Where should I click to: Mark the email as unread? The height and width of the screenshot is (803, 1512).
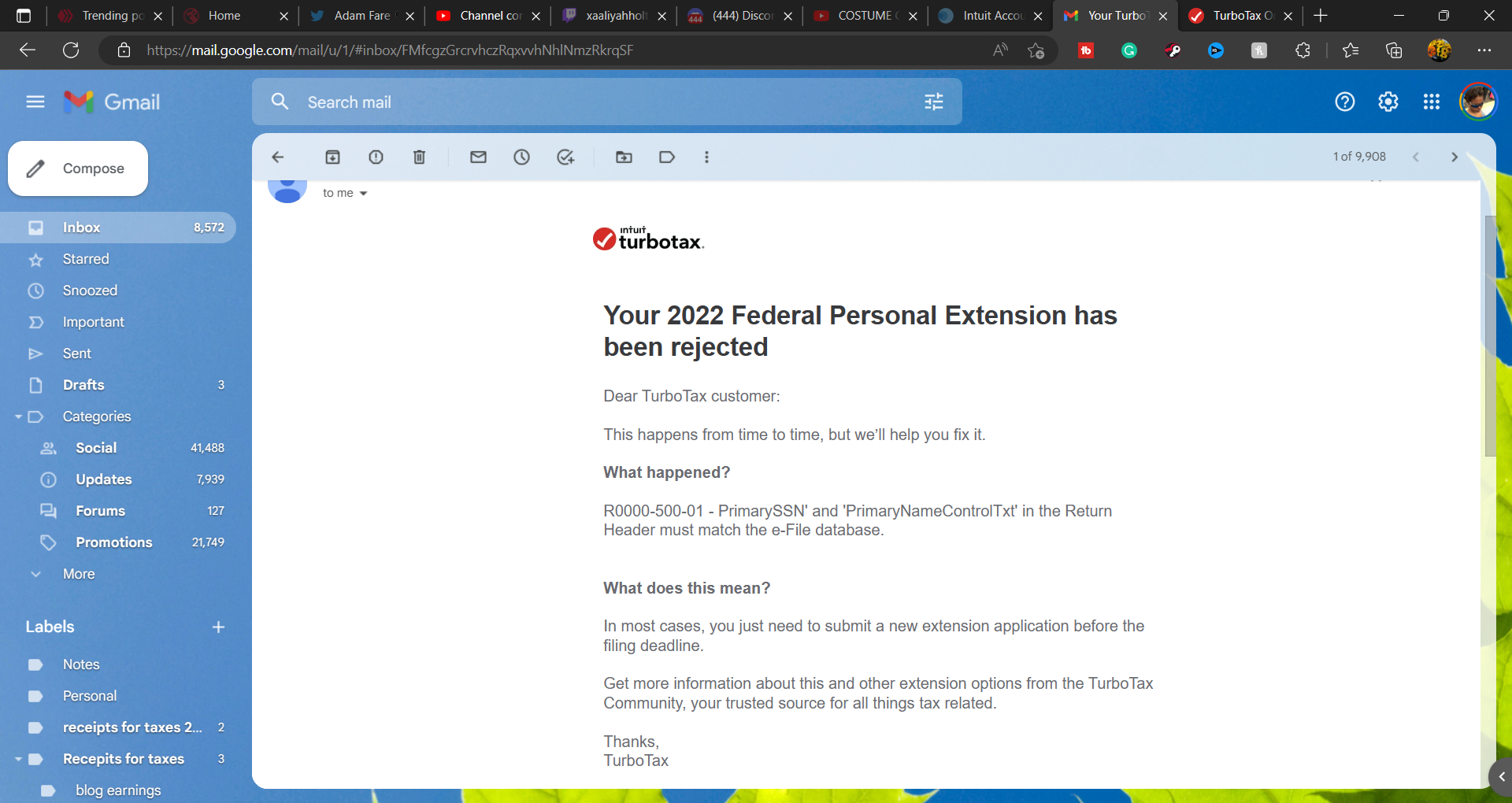[x=478, y=157]
